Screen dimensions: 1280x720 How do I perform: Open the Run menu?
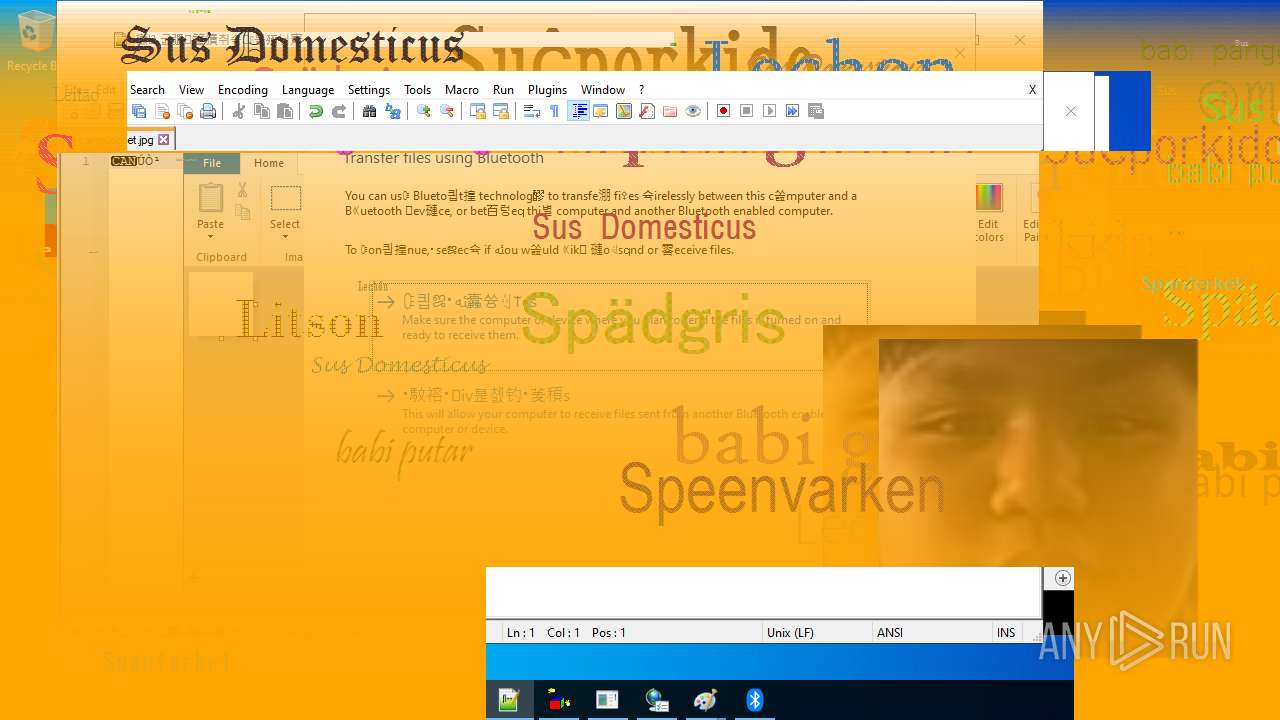[503, 90]
